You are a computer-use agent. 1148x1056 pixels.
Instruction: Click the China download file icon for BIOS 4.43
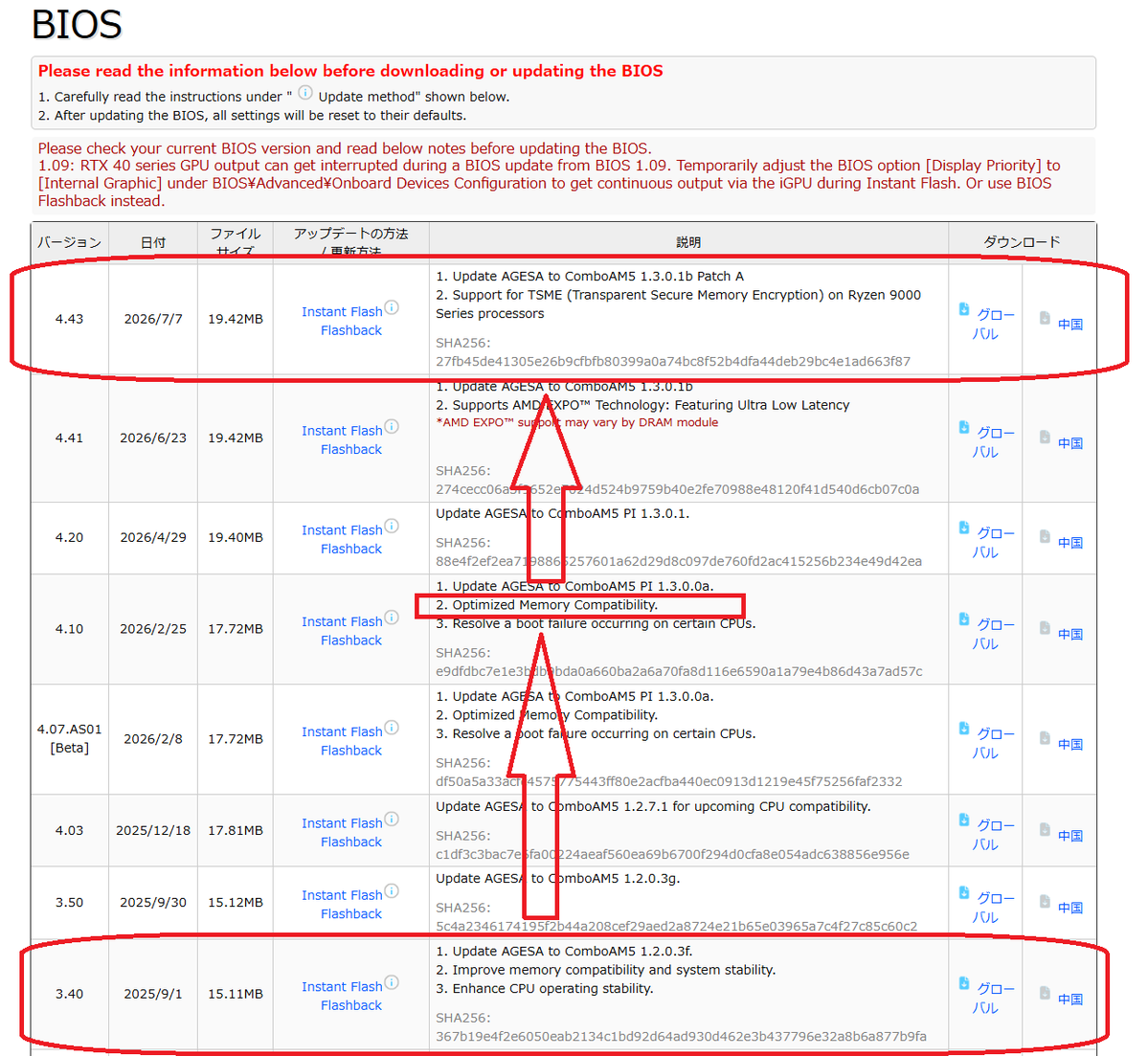(x=1045, y=318)
